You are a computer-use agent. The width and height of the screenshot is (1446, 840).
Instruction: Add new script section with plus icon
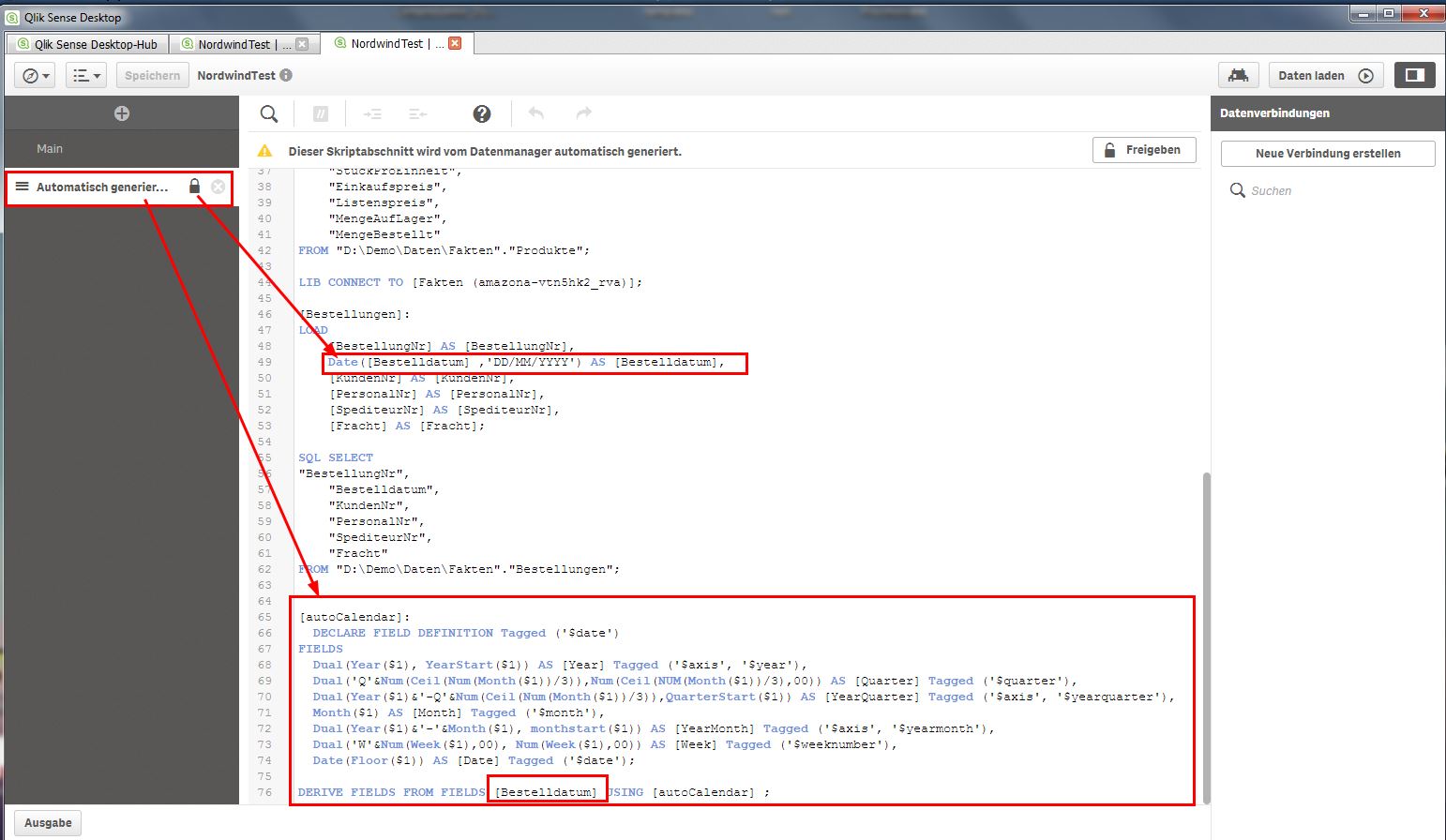pyautogui.click(x=122, y=113)
